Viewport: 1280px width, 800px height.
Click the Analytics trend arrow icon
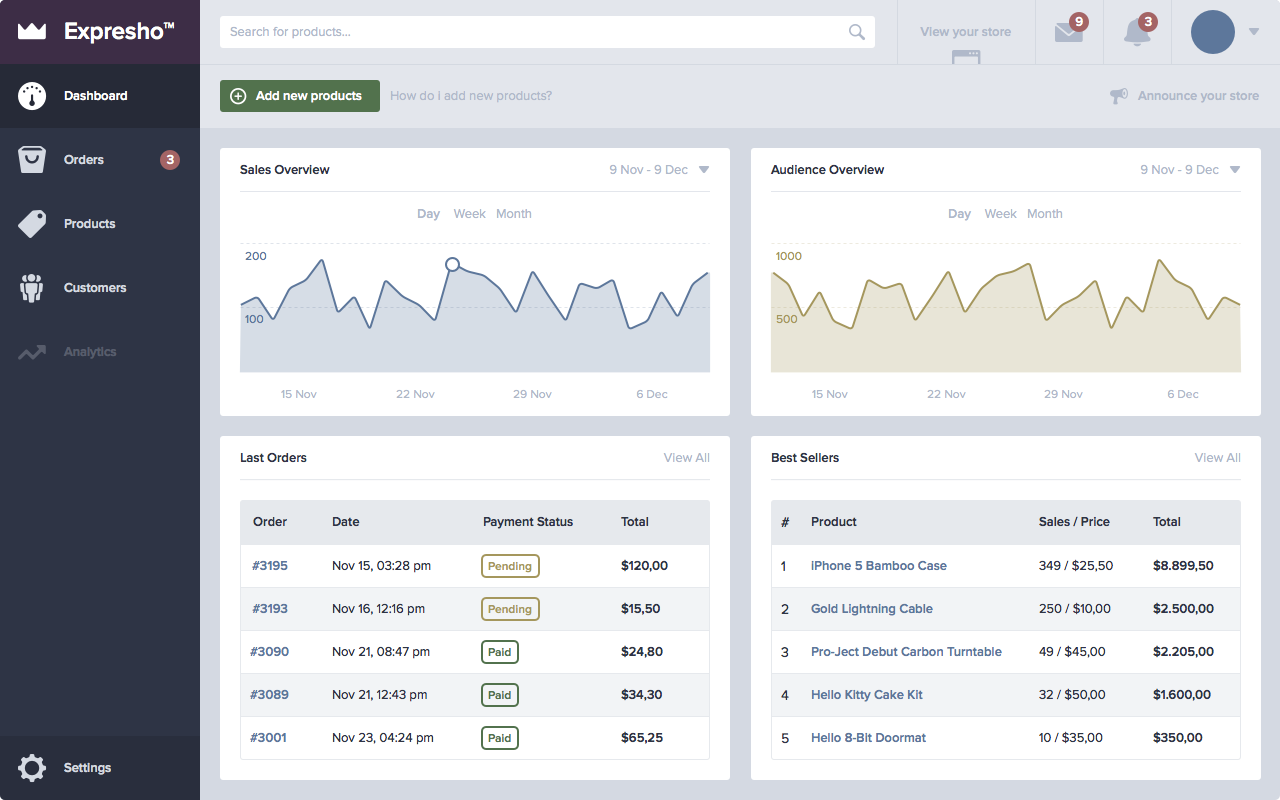coord(32,352)
